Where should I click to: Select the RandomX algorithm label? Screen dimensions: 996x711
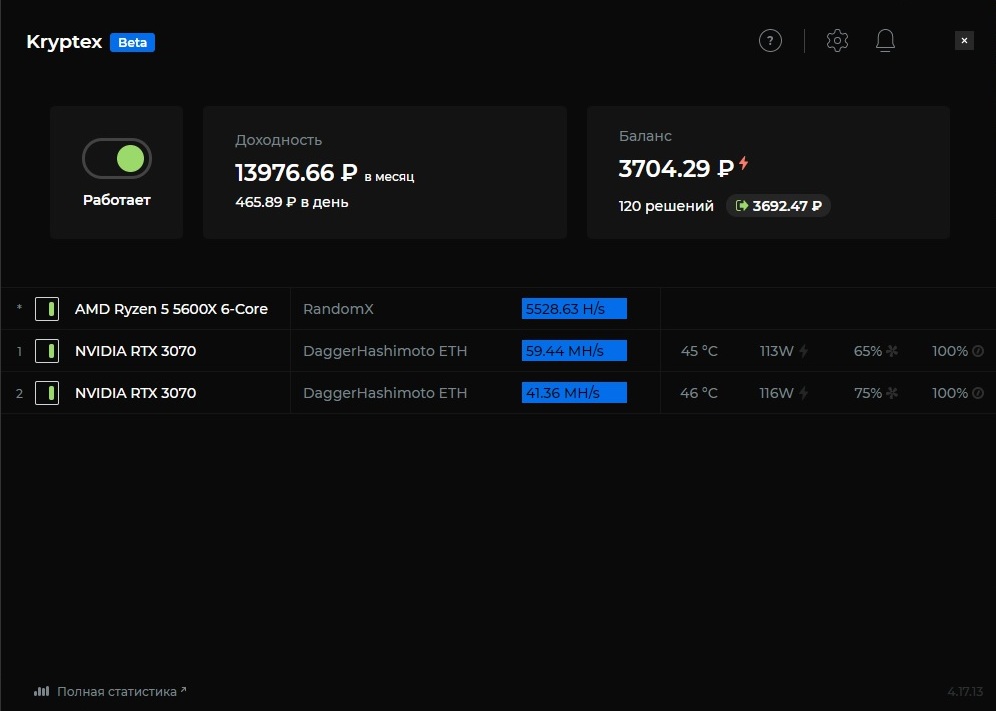point(338,309)
